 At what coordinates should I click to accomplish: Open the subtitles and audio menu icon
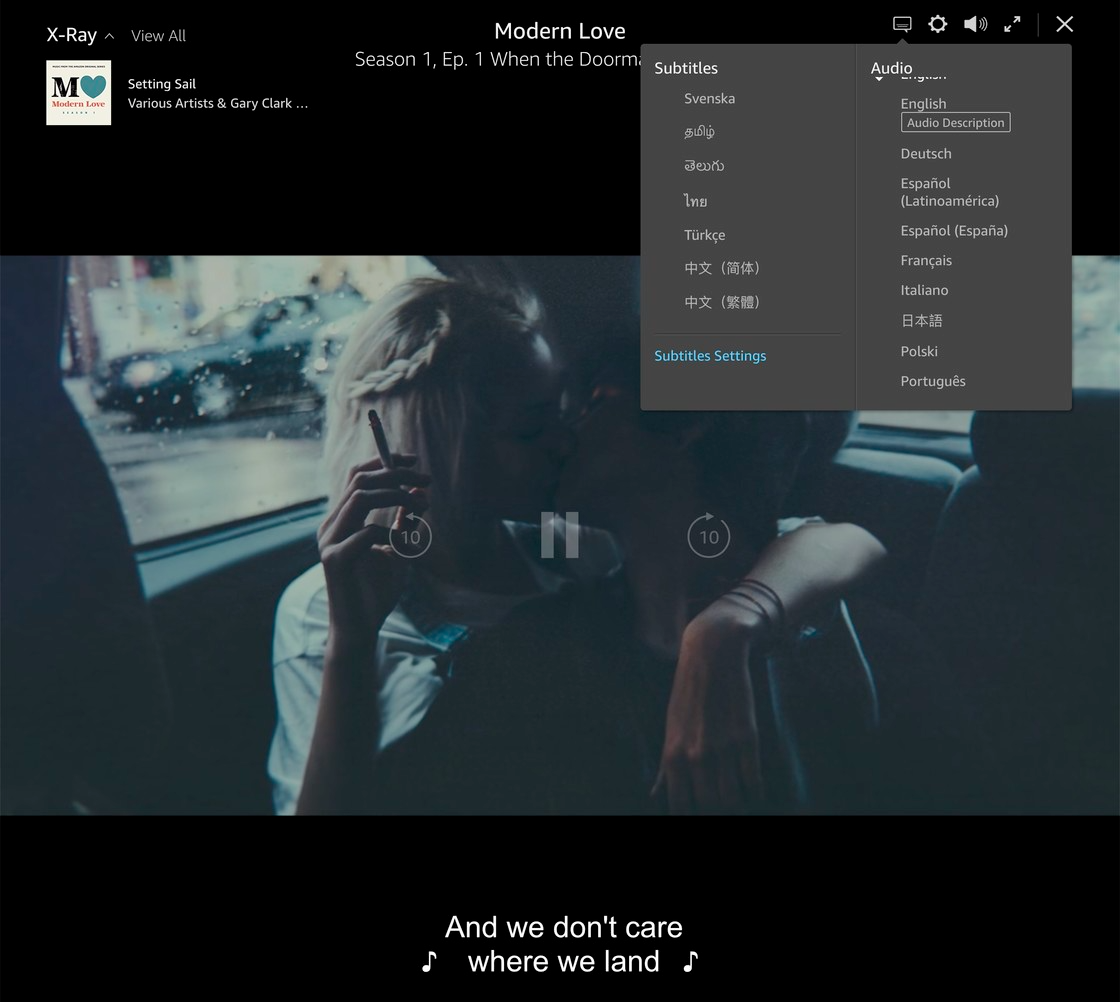click(902, 24)
